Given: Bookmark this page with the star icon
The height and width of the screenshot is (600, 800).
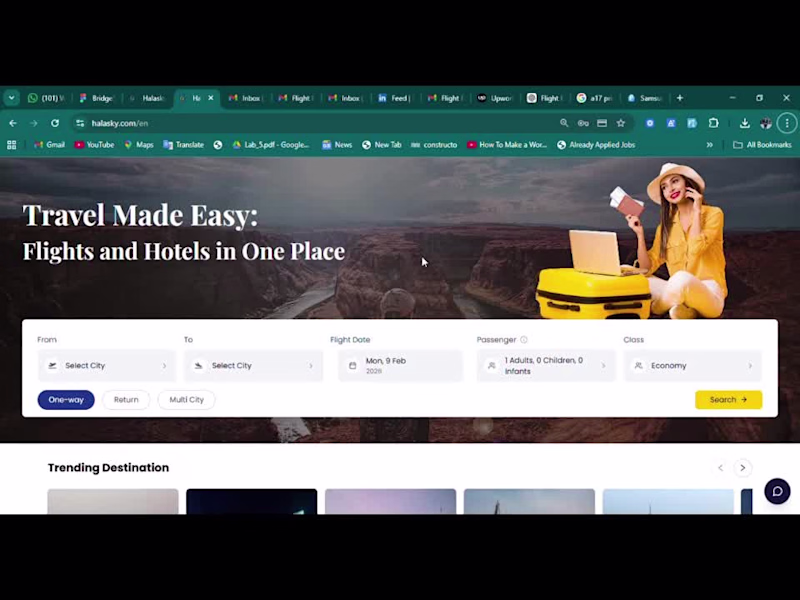Looking at the screenshot, I should click(x=620, y=123).
